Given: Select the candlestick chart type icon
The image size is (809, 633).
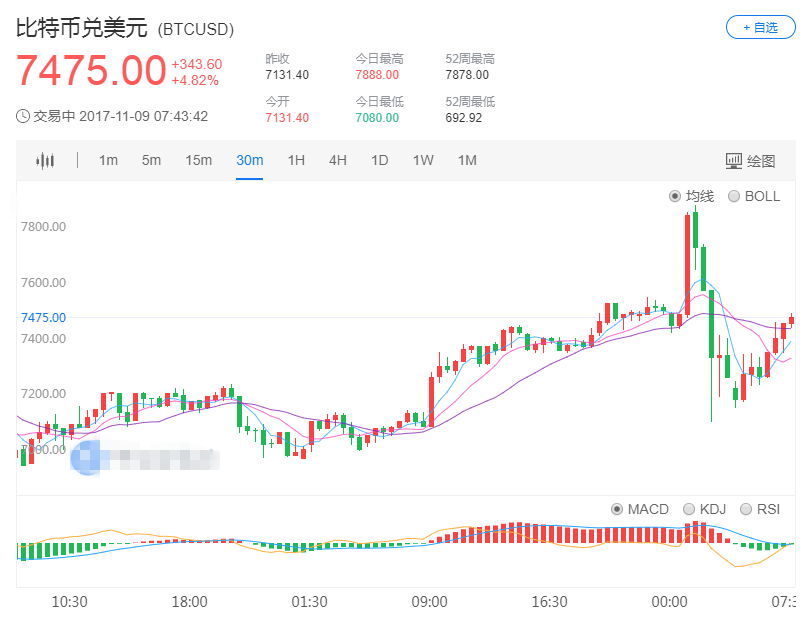Looking at the screenshot, I should (45, 160).
